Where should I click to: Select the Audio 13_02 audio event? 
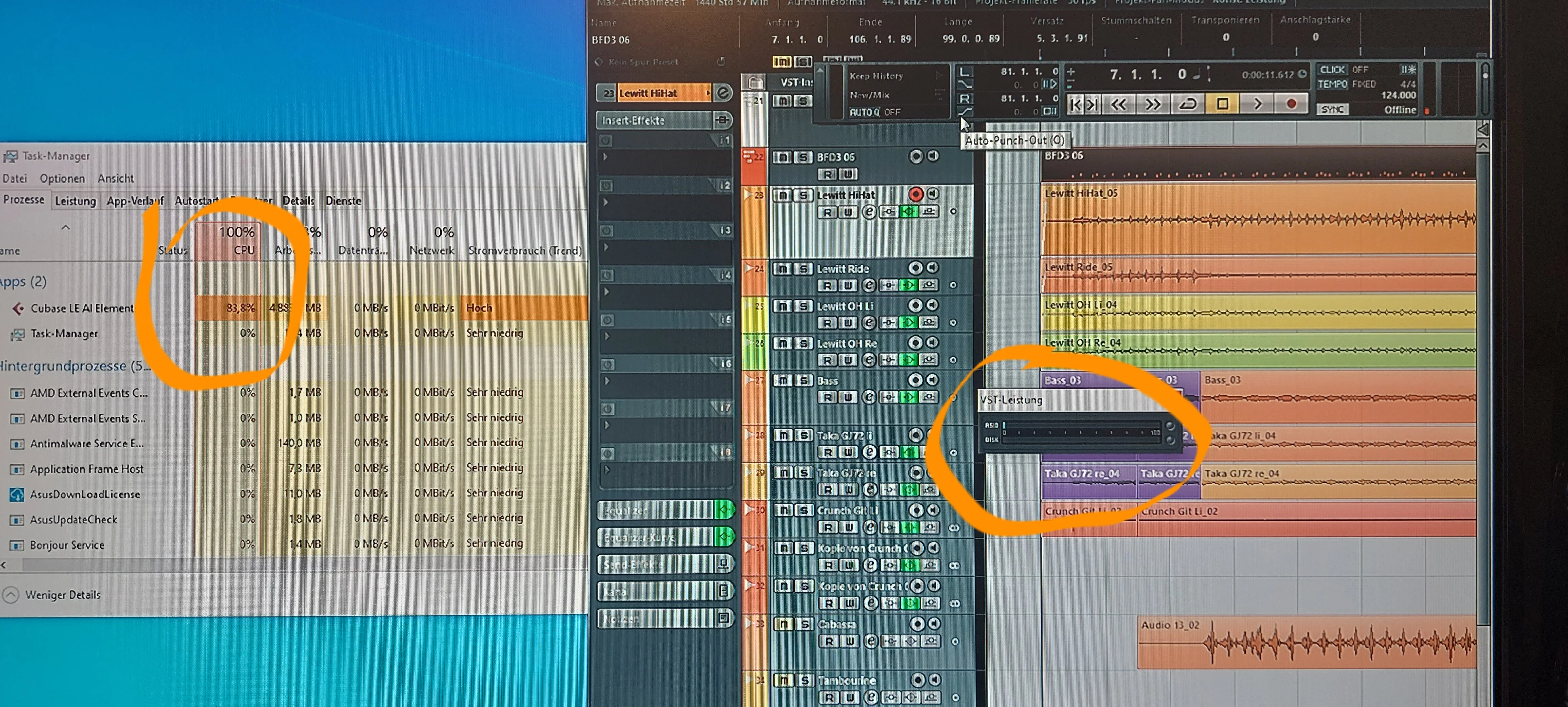click(1306, 643)
